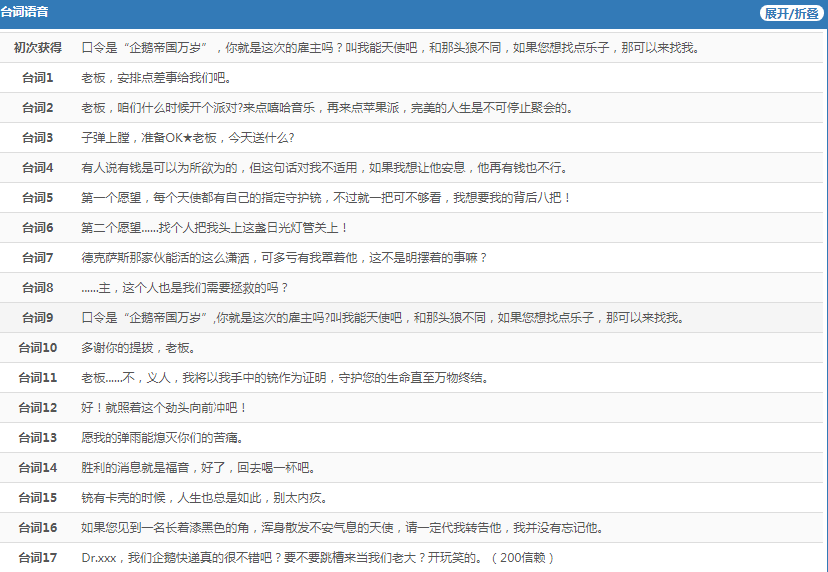The height and width of the screenshot is (572, 828).
Task: Select the 台词11 row label
Action: point(37,378)
